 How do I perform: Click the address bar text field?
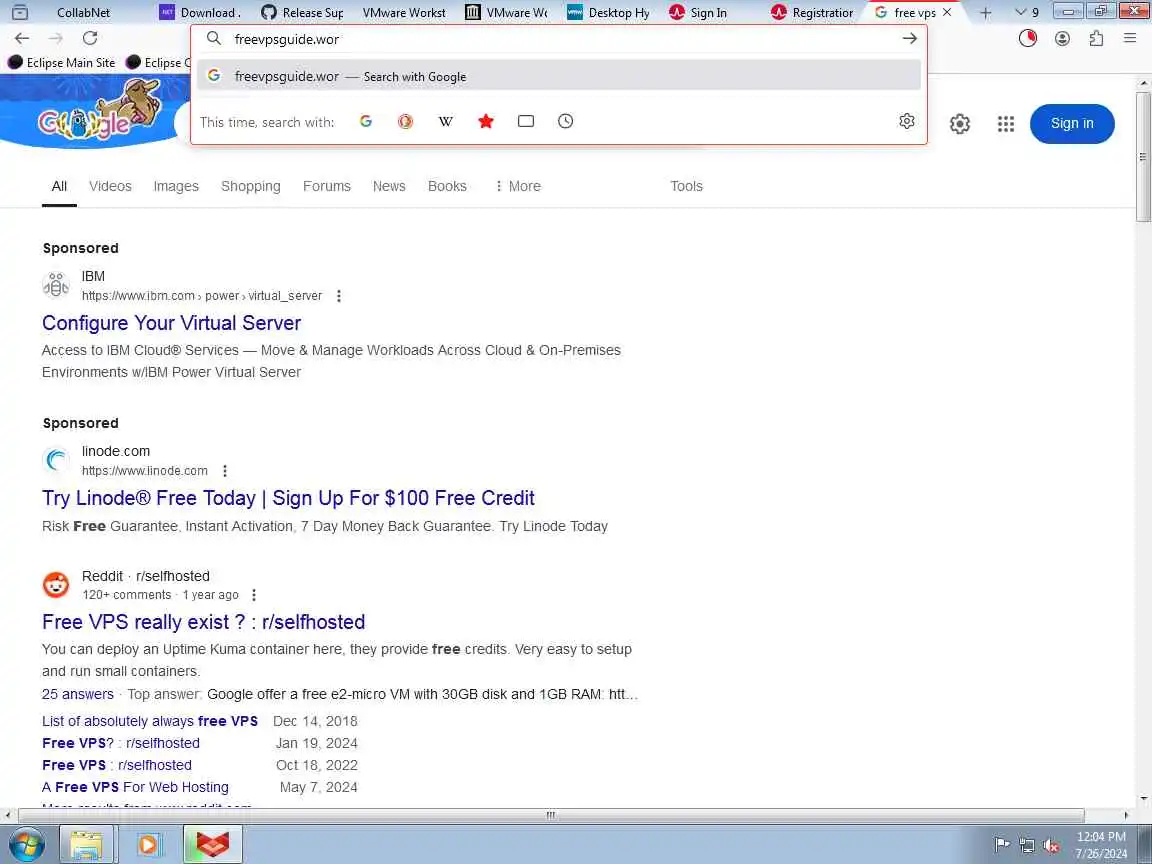click(558, 39)
